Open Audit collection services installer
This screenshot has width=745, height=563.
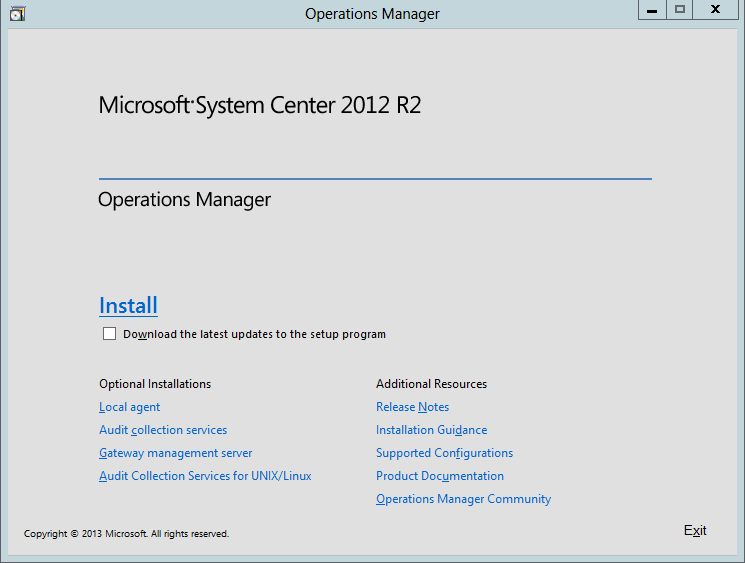pyautogui.click(x=163, y=430)
